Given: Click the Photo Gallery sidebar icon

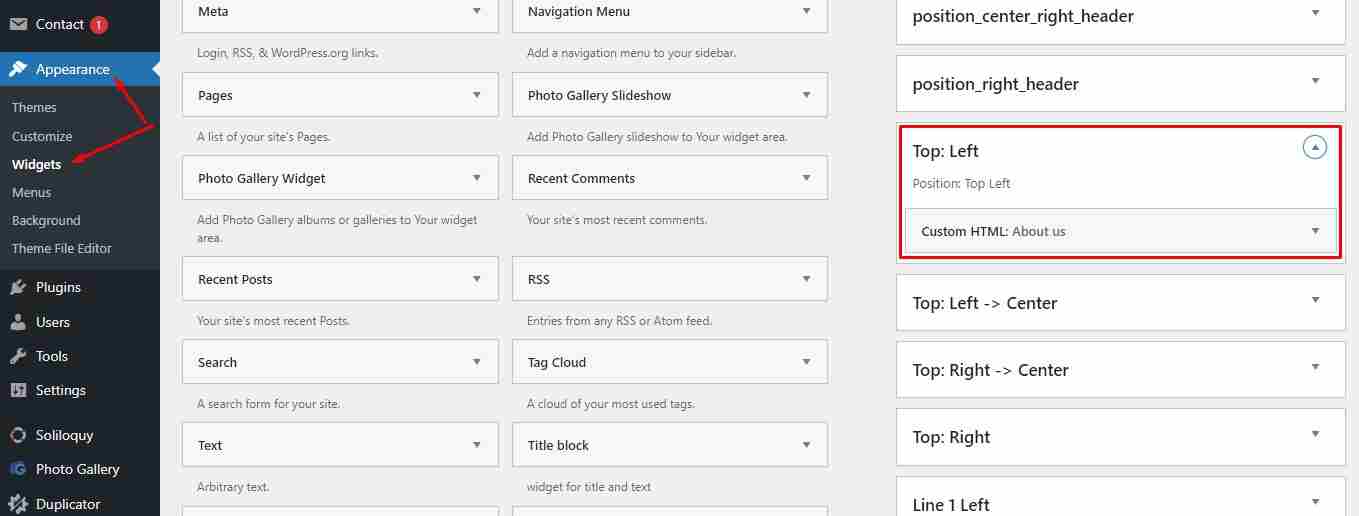Looking at the screenshot, I should (x=18, y=469).
